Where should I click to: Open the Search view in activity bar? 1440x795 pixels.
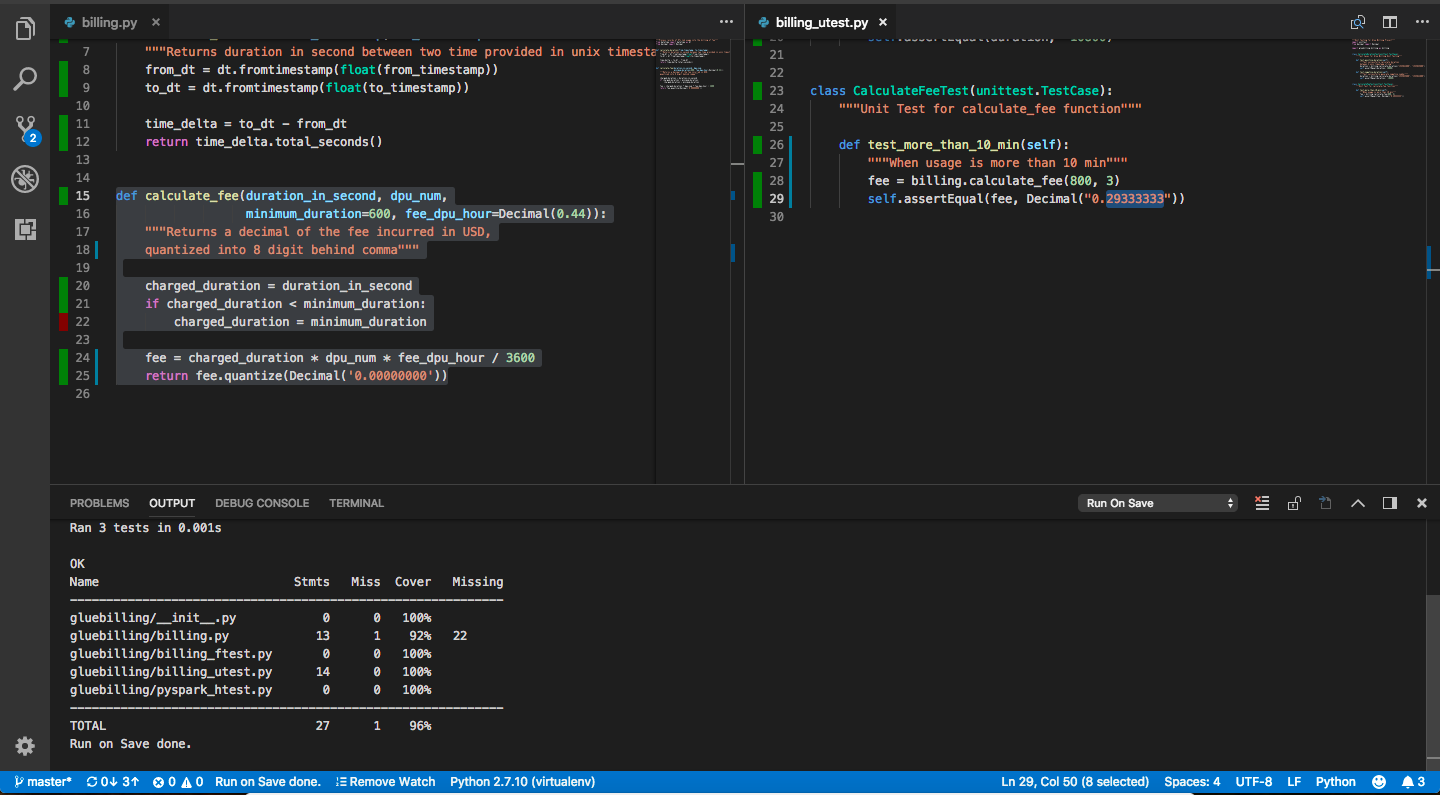point(25,79)
